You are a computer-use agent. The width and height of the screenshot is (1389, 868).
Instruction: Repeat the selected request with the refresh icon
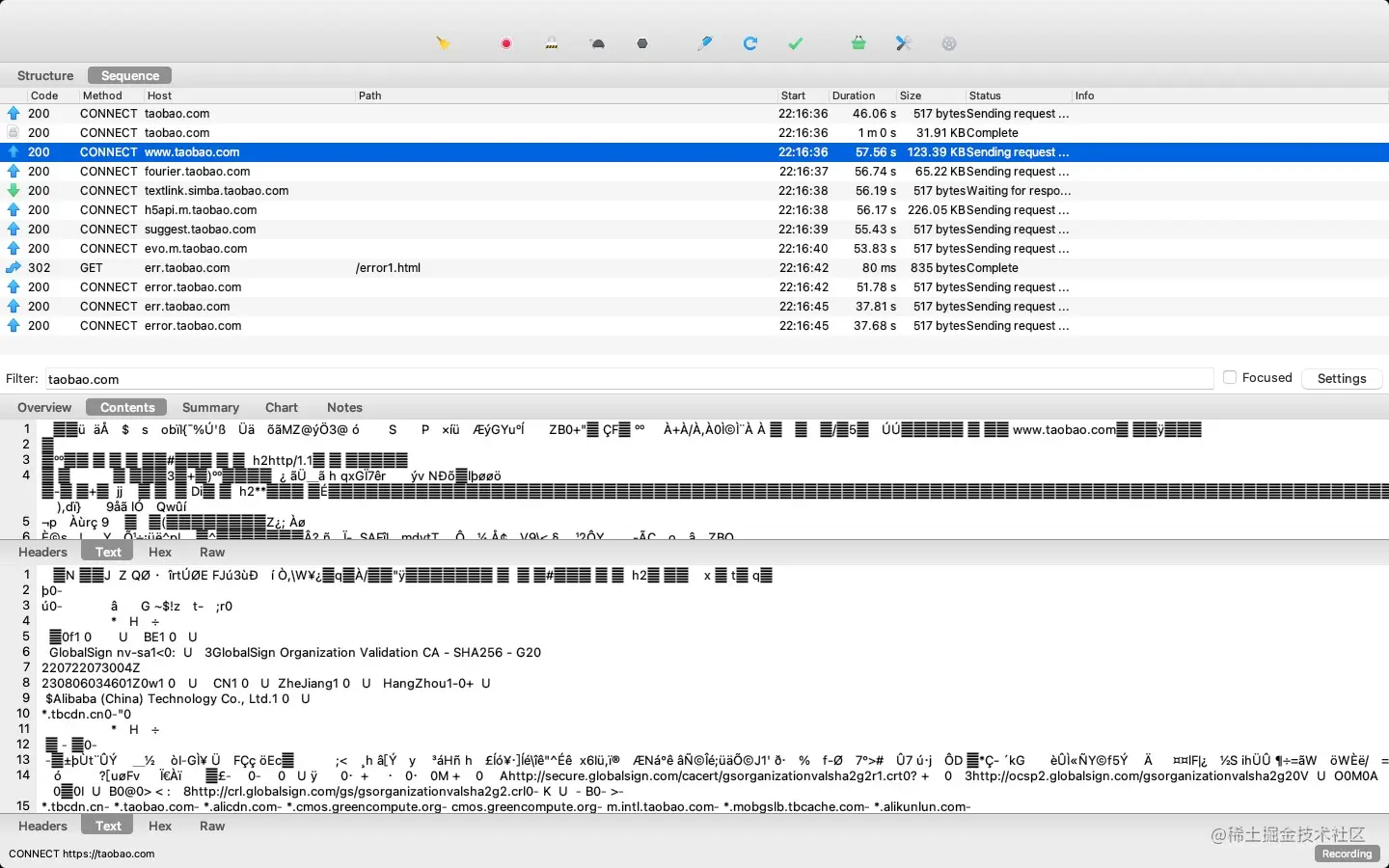click(x=750, y=43)
